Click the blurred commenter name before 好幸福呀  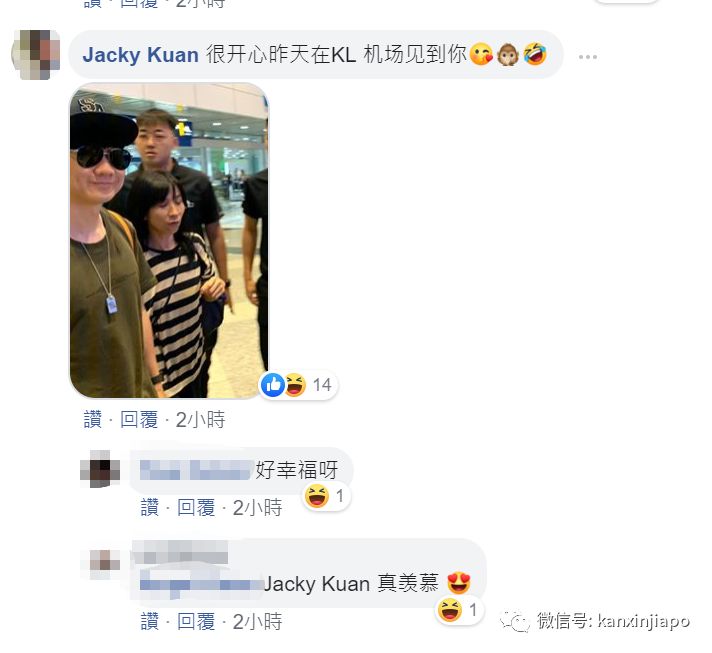tap(196, 470)
